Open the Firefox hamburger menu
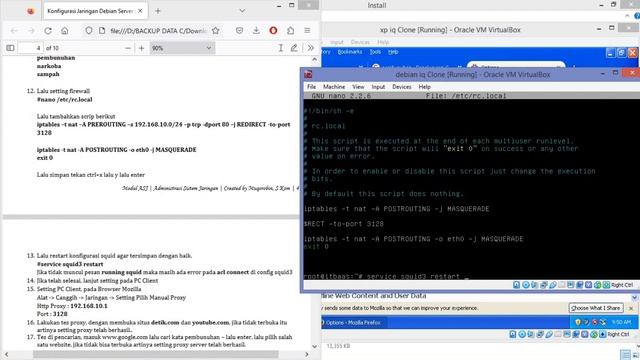 [307, 31]
